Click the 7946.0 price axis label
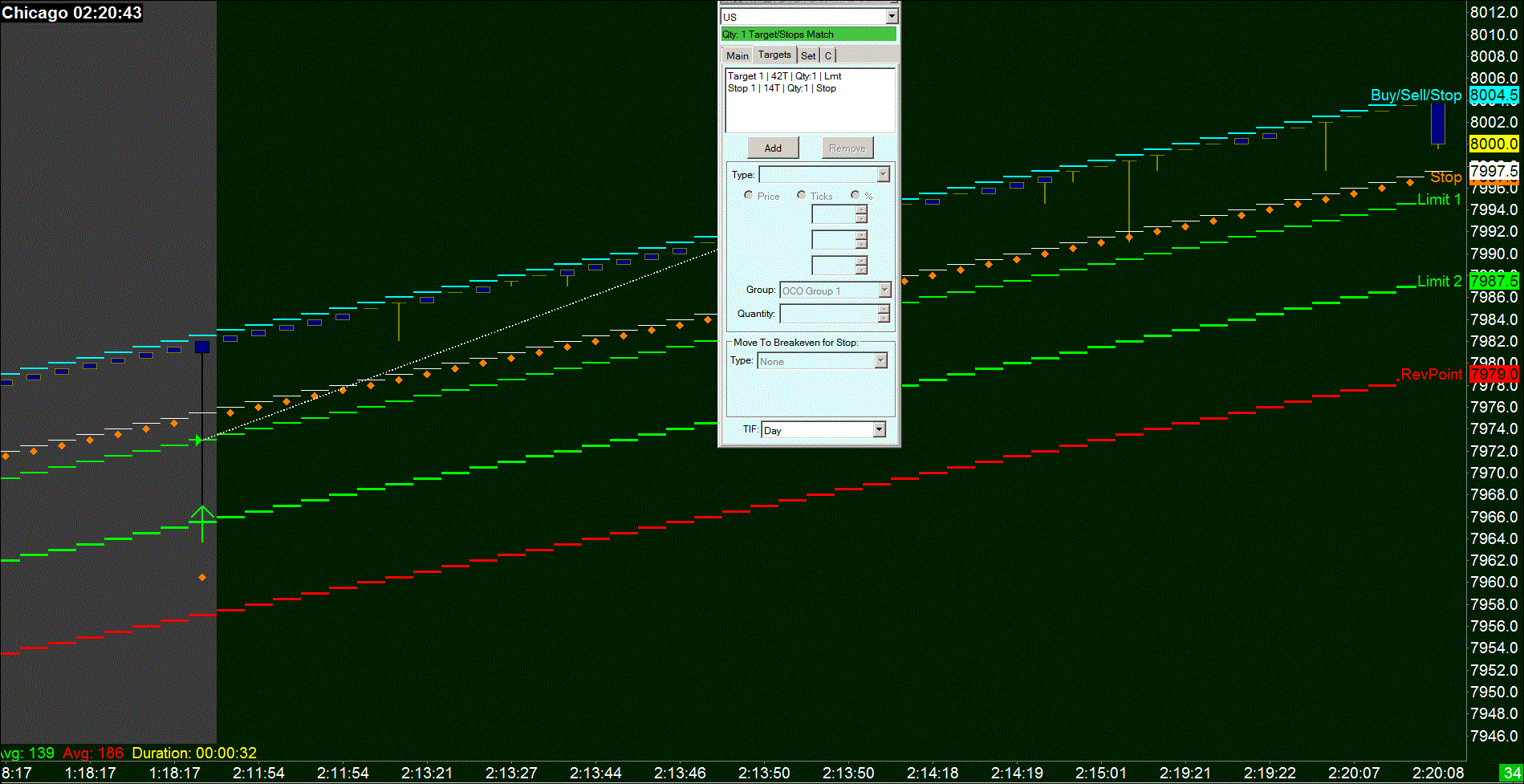The image size is (1524, 784). [x=1494, y=736]
